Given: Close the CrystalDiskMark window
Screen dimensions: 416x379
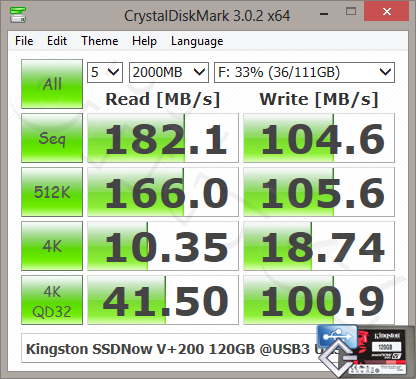Looking at the screenshot, I should tap(387, 12).
